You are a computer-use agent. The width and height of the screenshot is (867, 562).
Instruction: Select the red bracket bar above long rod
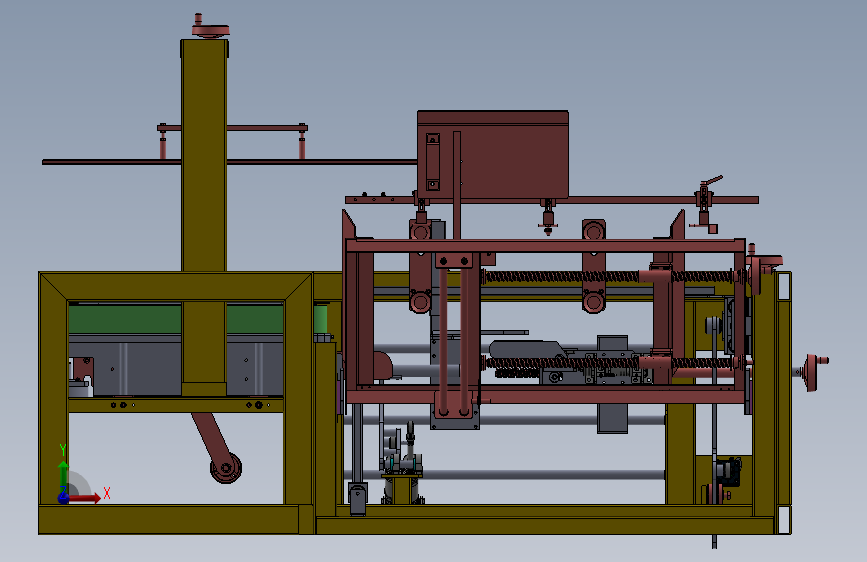[x=232, y=128]
